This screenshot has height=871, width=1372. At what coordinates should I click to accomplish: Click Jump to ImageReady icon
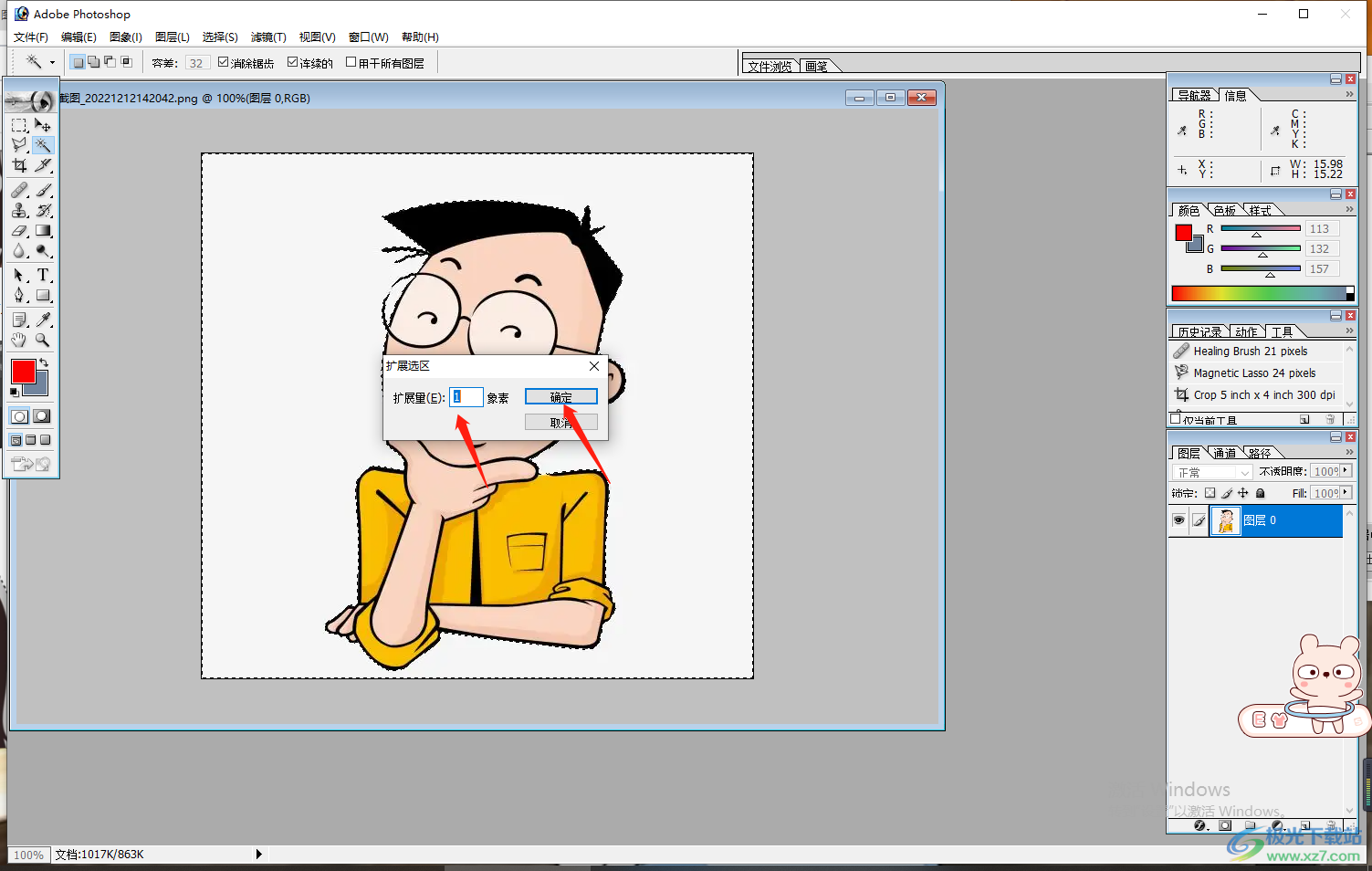coord(30,465)
